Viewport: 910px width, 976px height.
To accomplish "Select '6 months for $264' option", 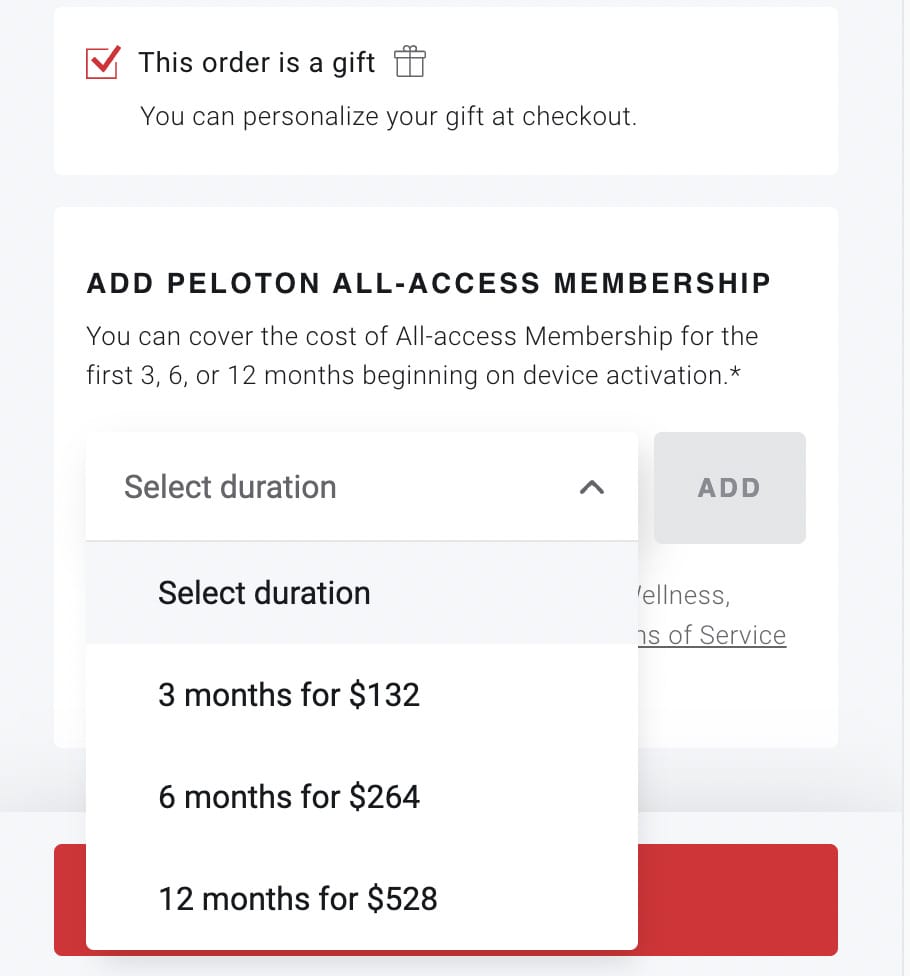I will pyautogui.click(x=362, y=797).
